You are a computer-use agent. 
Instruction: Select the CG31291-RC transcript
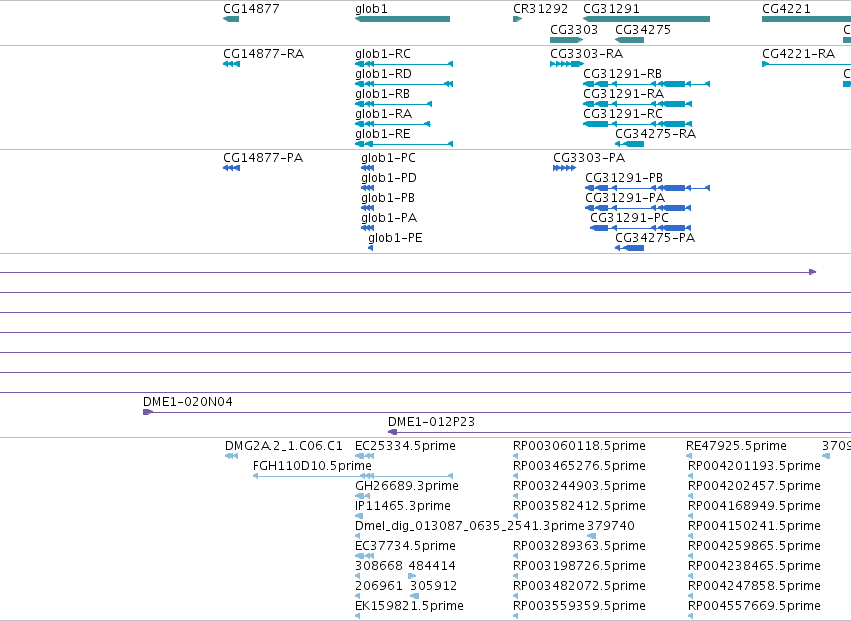[637, 124]
